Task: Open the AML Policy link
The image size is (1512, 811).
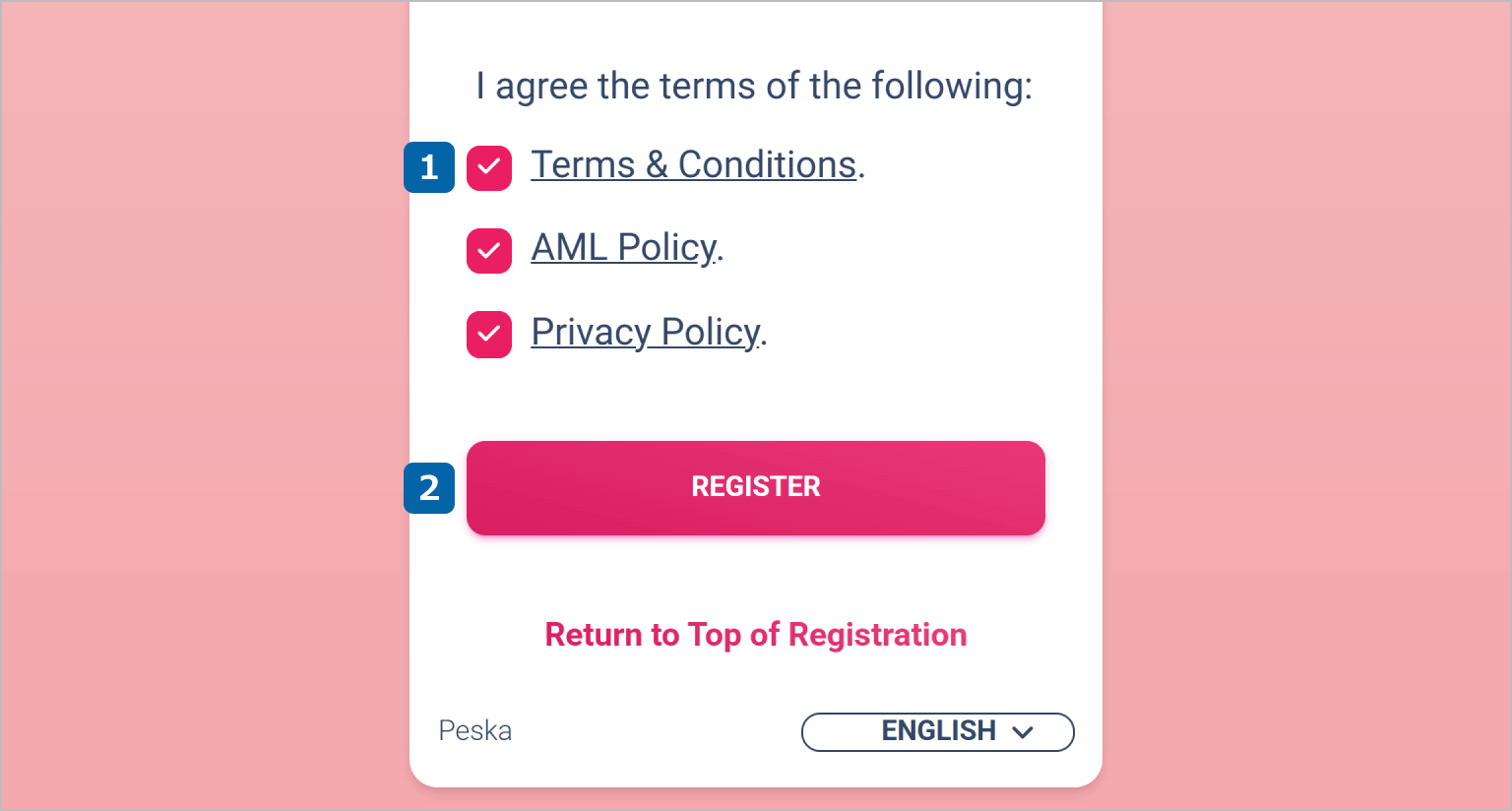Action: coord(623,248)
